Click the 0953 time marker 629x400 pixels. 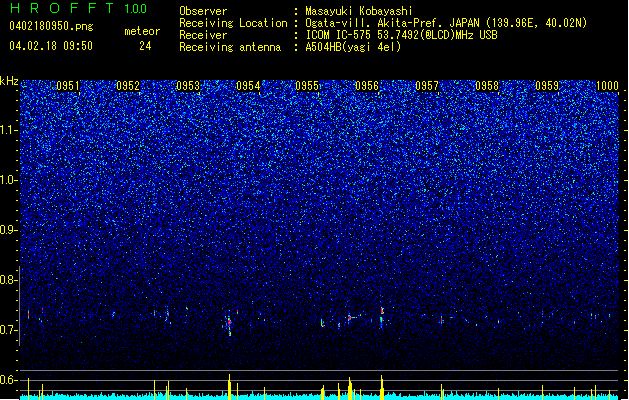pos(188,86)
